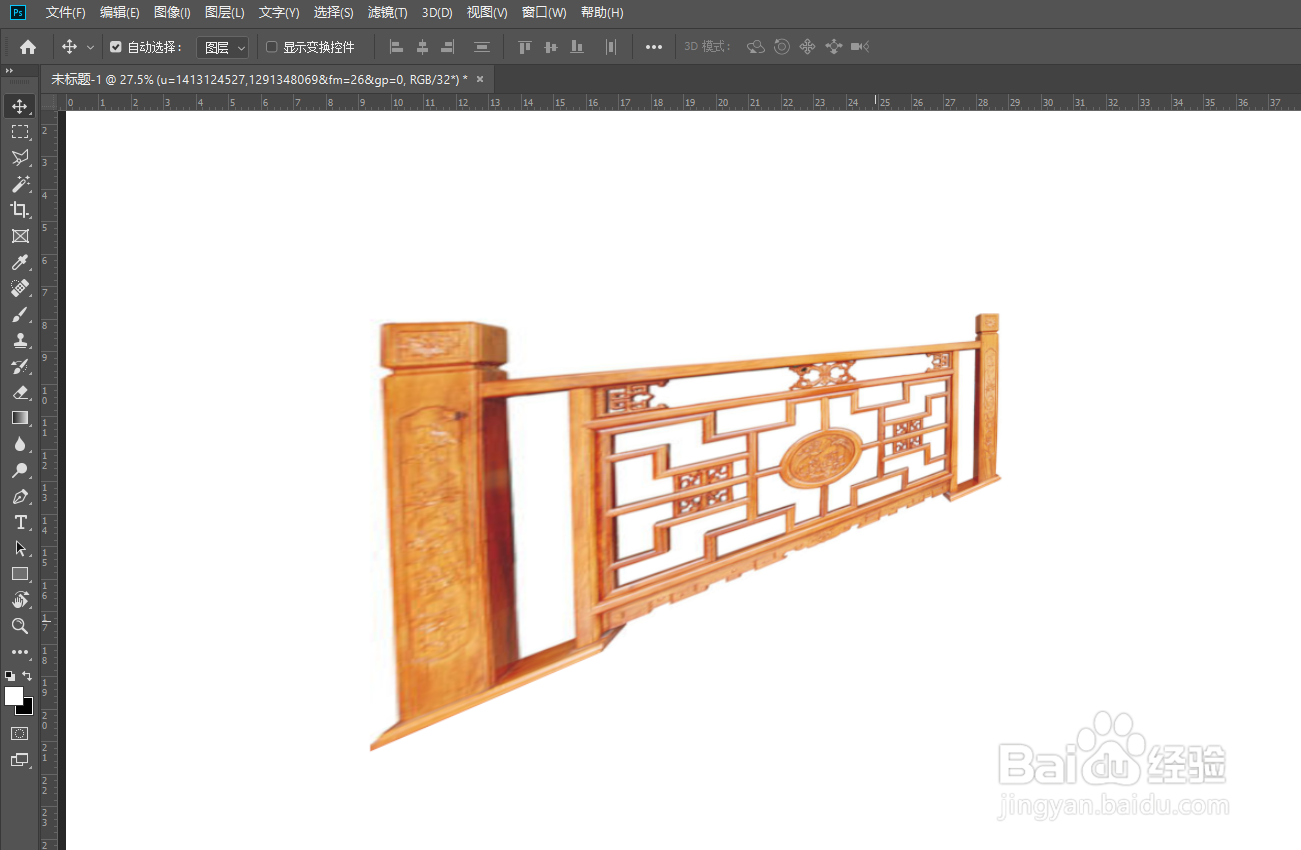Align bottom edges
Viewport: 1301px width, 850px height.
pos(577,47)
